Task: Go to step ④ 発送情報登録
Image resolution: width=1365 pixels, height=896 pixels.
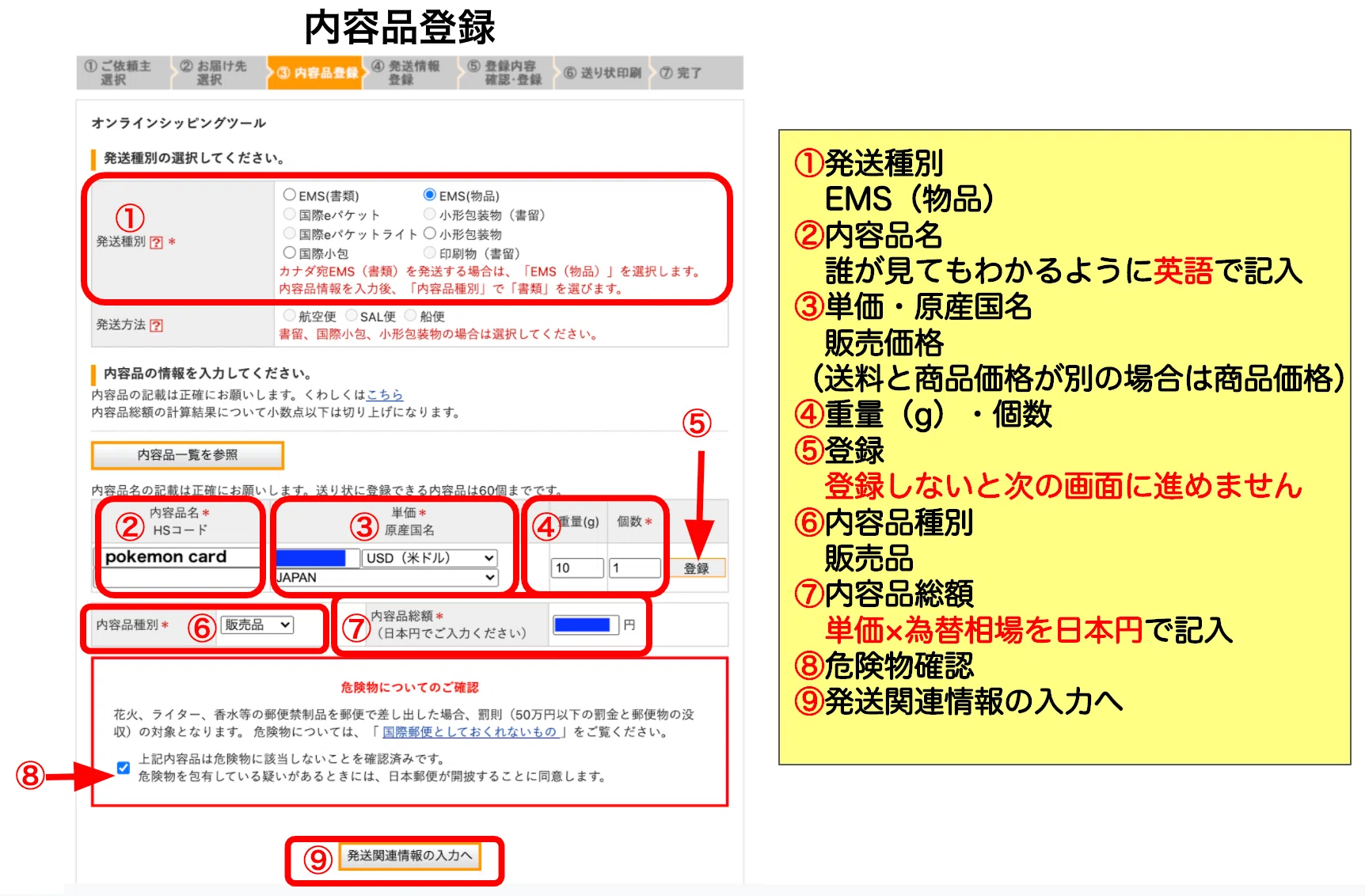Action: click(x=410, y=73)
